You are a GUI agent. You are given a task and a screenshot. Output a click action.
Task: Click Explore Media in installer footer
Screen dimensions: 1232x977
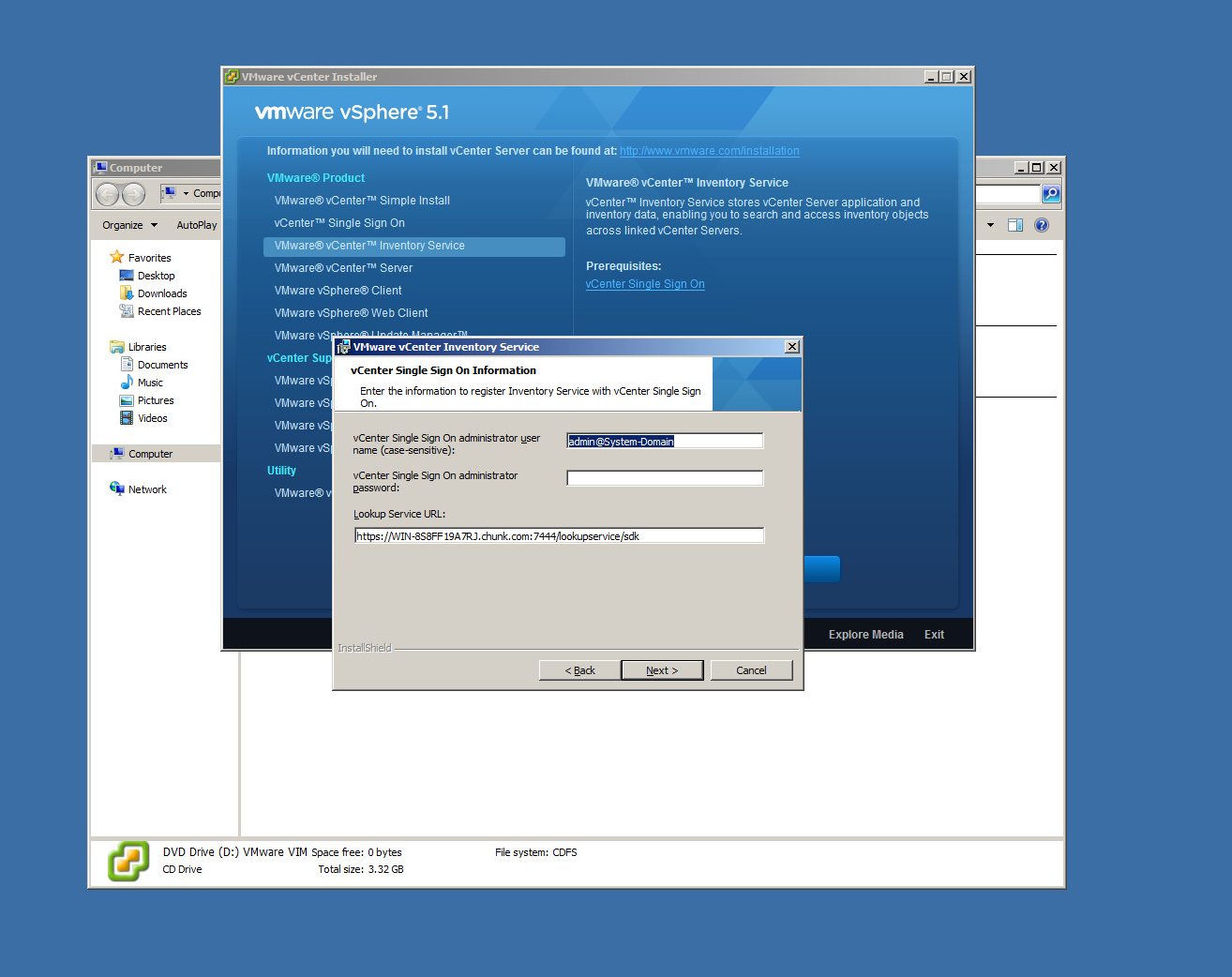[x=865, y=635]
